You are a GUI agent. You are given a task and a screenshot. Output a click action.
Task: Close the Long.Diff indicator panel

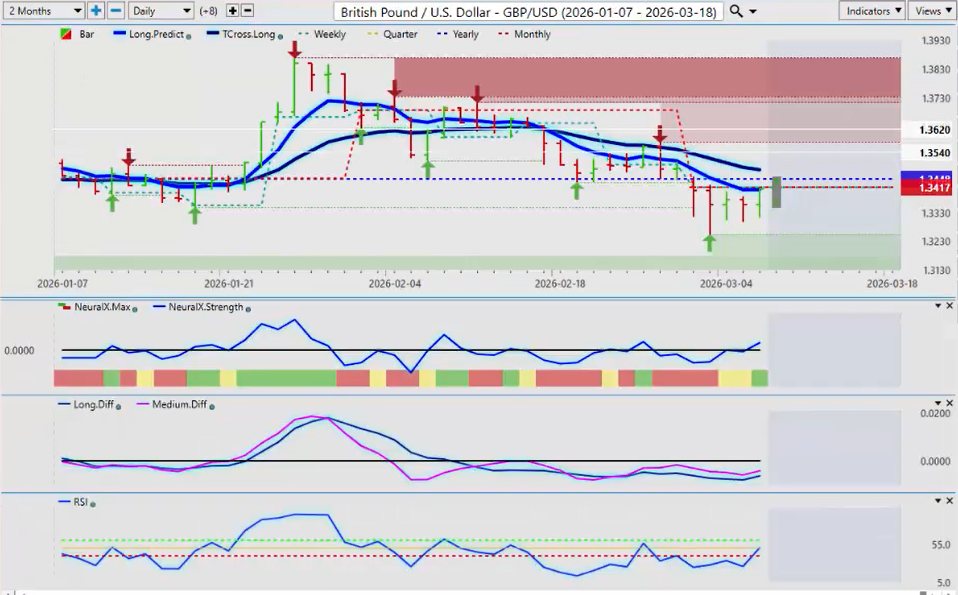point(949,403)
